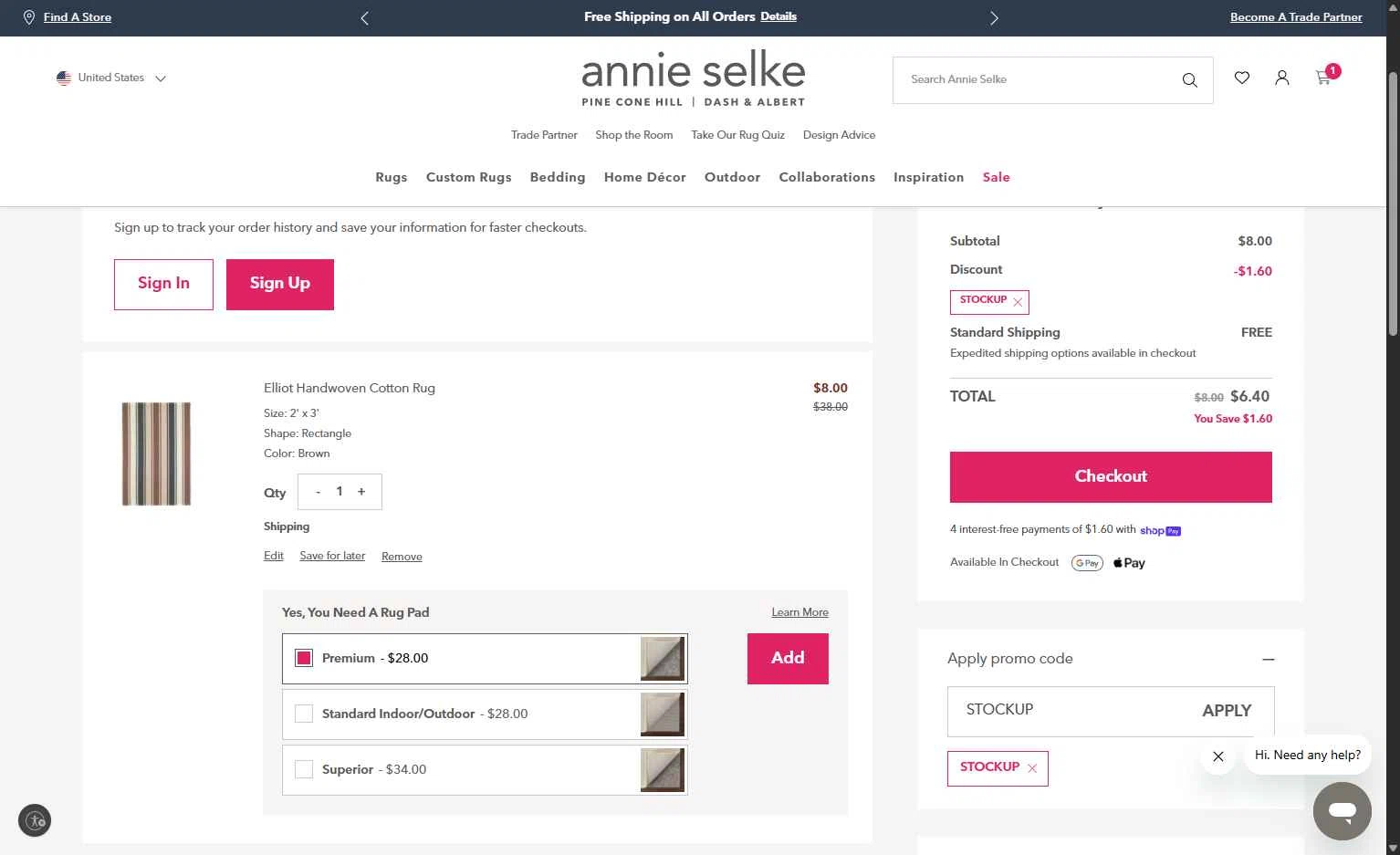1400x855 pixels.
Task: Click the Shop Pay logo
Action: click(x=1160, y=530)
